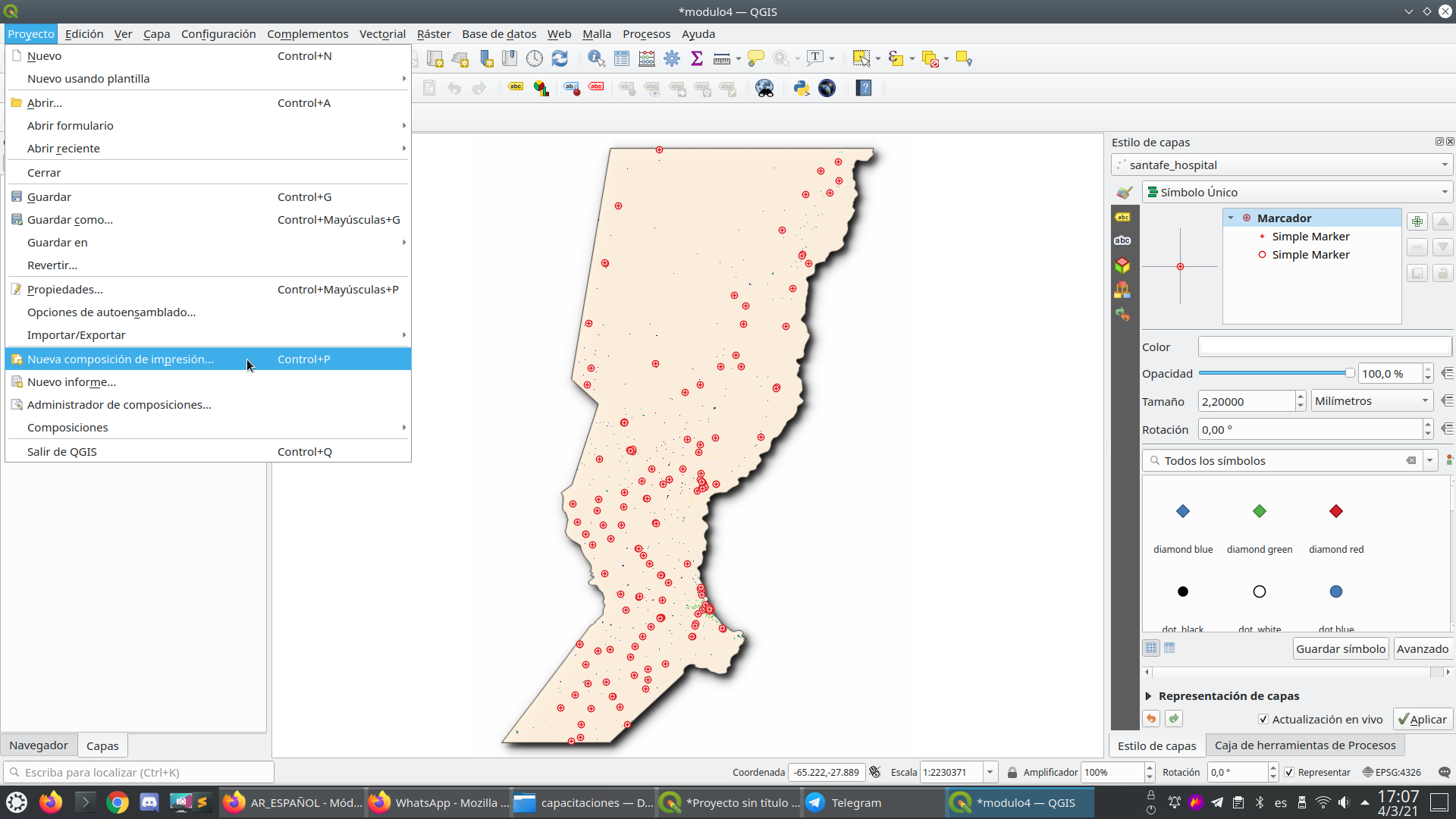Switch the symbol list to list view
This screenshot has height=819, width=1456.
1169,648
